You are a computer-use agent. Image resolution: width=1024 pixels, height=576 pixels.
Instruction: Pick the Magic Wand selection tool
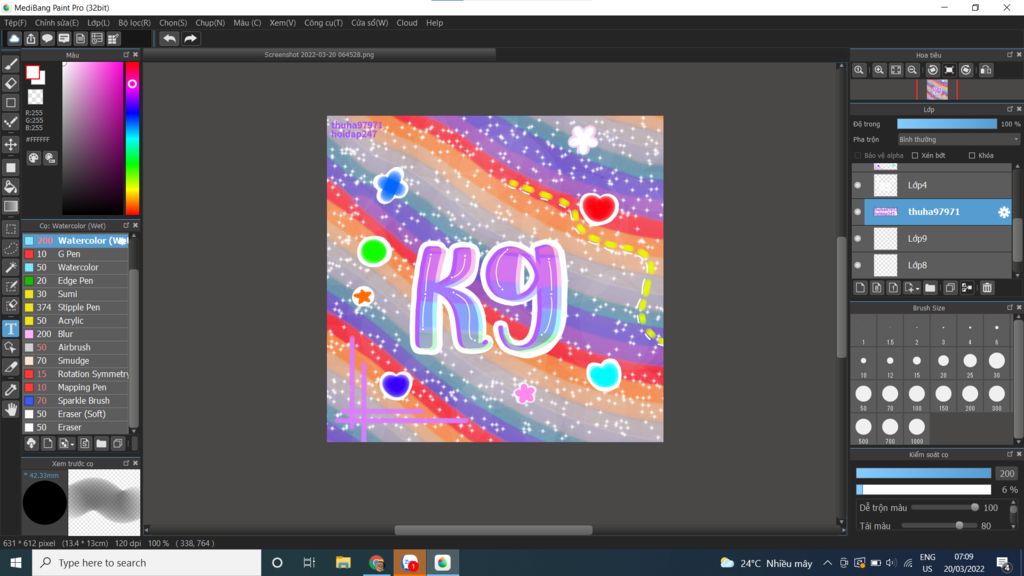click(x=11, y=268)
